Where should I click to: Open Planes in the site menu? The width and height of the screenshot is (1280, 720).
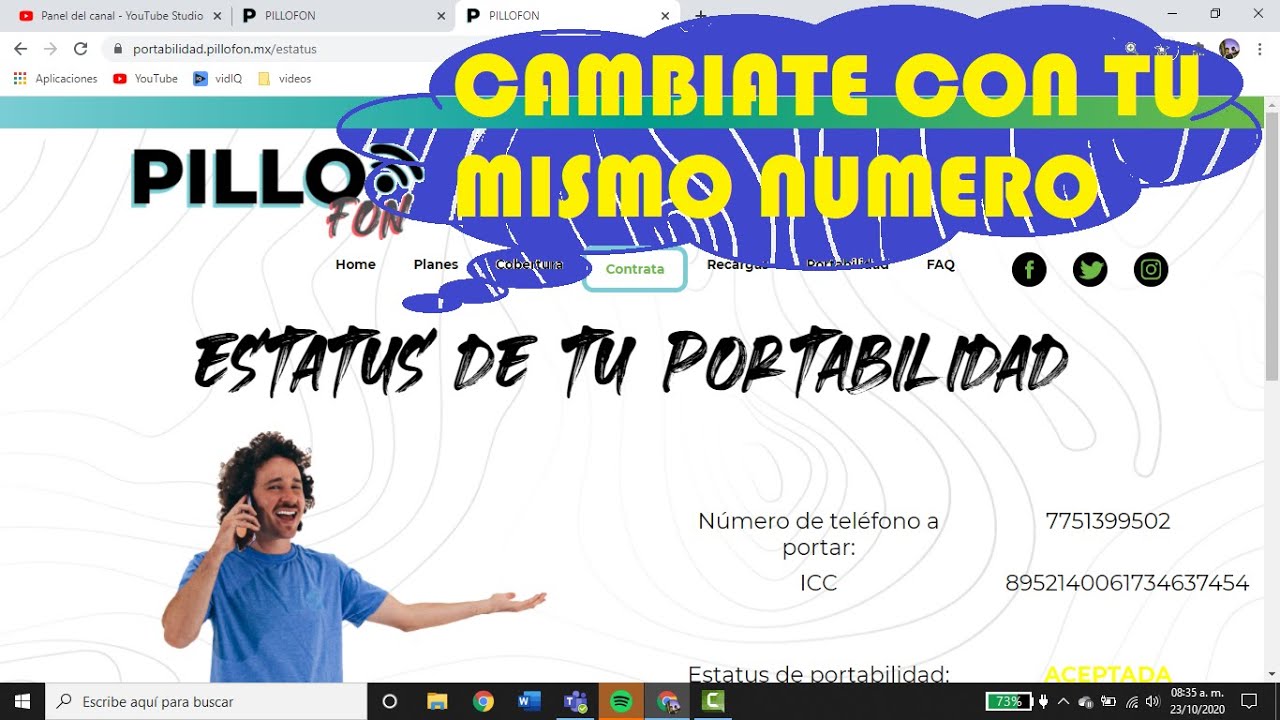point(436,265)
